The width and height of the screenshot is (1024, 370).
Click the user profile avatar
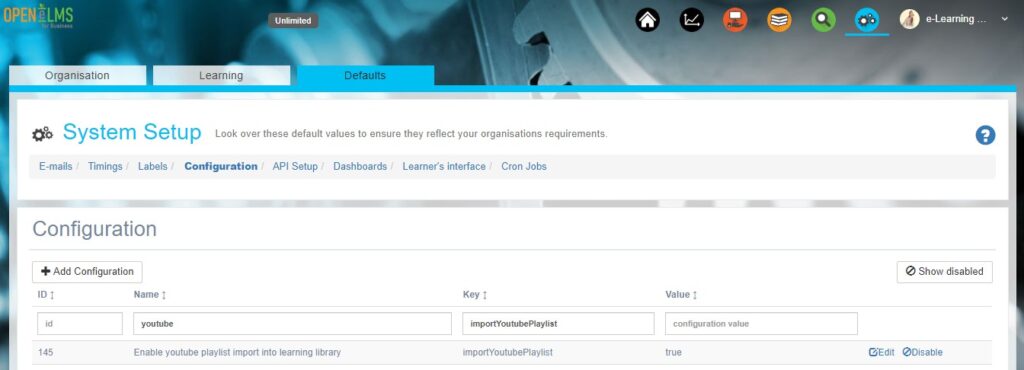tap(909, 19)
